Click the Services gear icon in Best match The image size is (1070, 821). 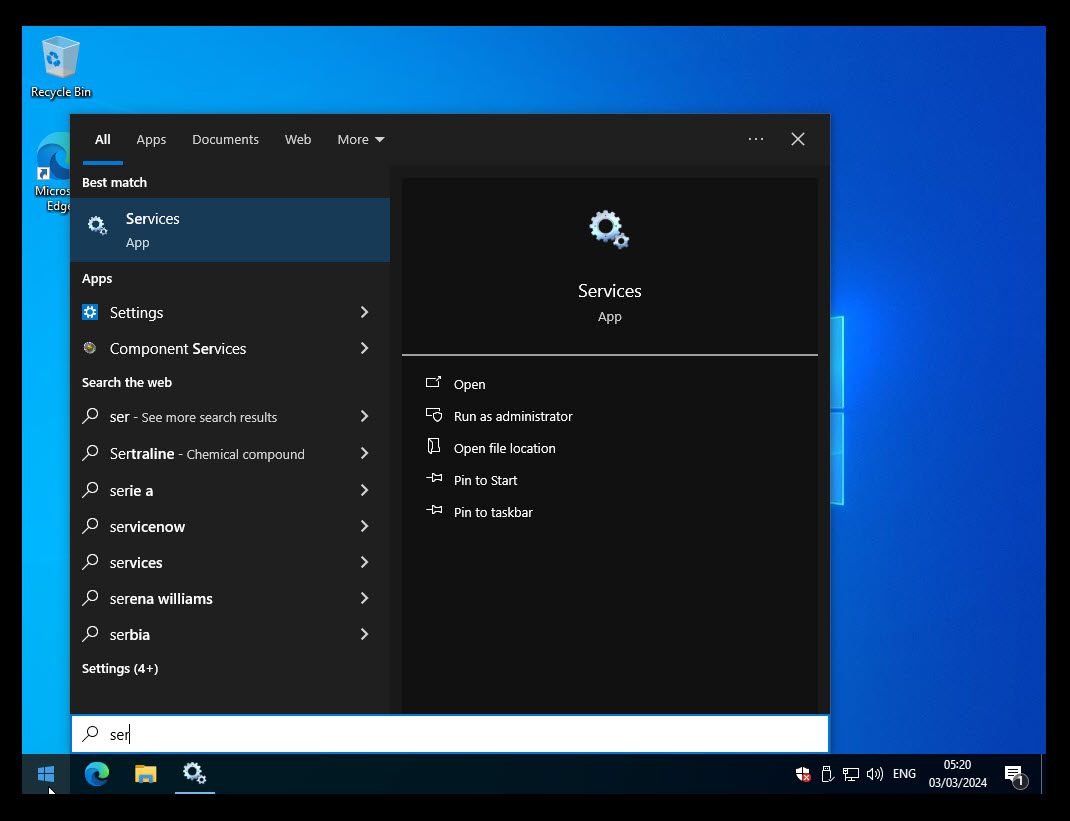point(97,226)
